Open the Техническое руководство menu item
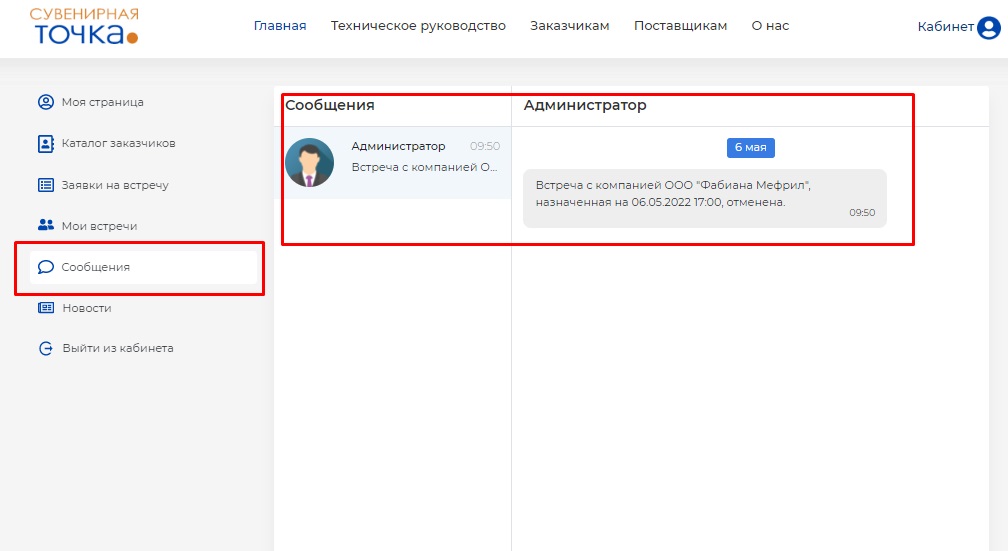This screenshot has height=551, width=1008. click(418, 26)
